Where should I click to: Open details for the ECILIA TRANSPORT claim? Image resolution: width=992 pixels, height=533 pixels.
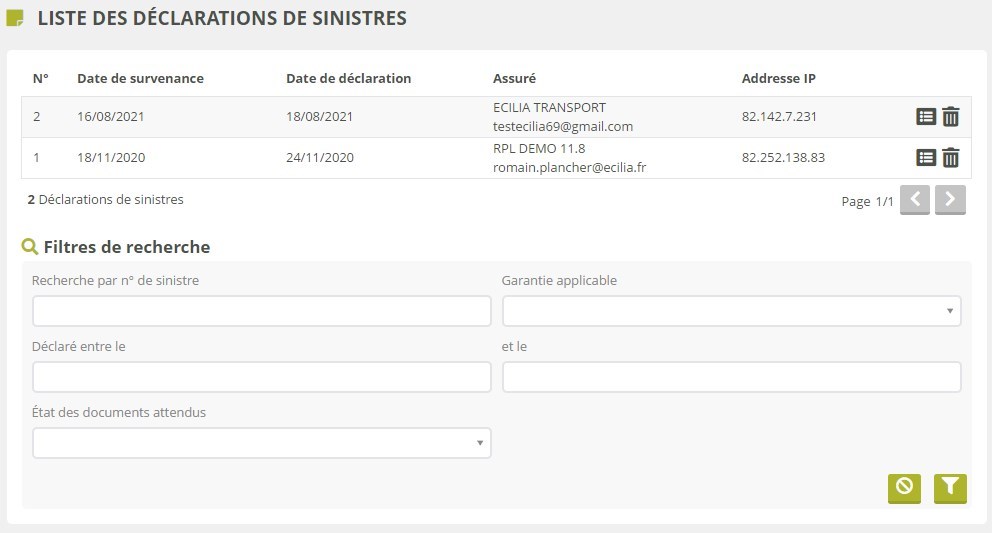coord(926,117)
